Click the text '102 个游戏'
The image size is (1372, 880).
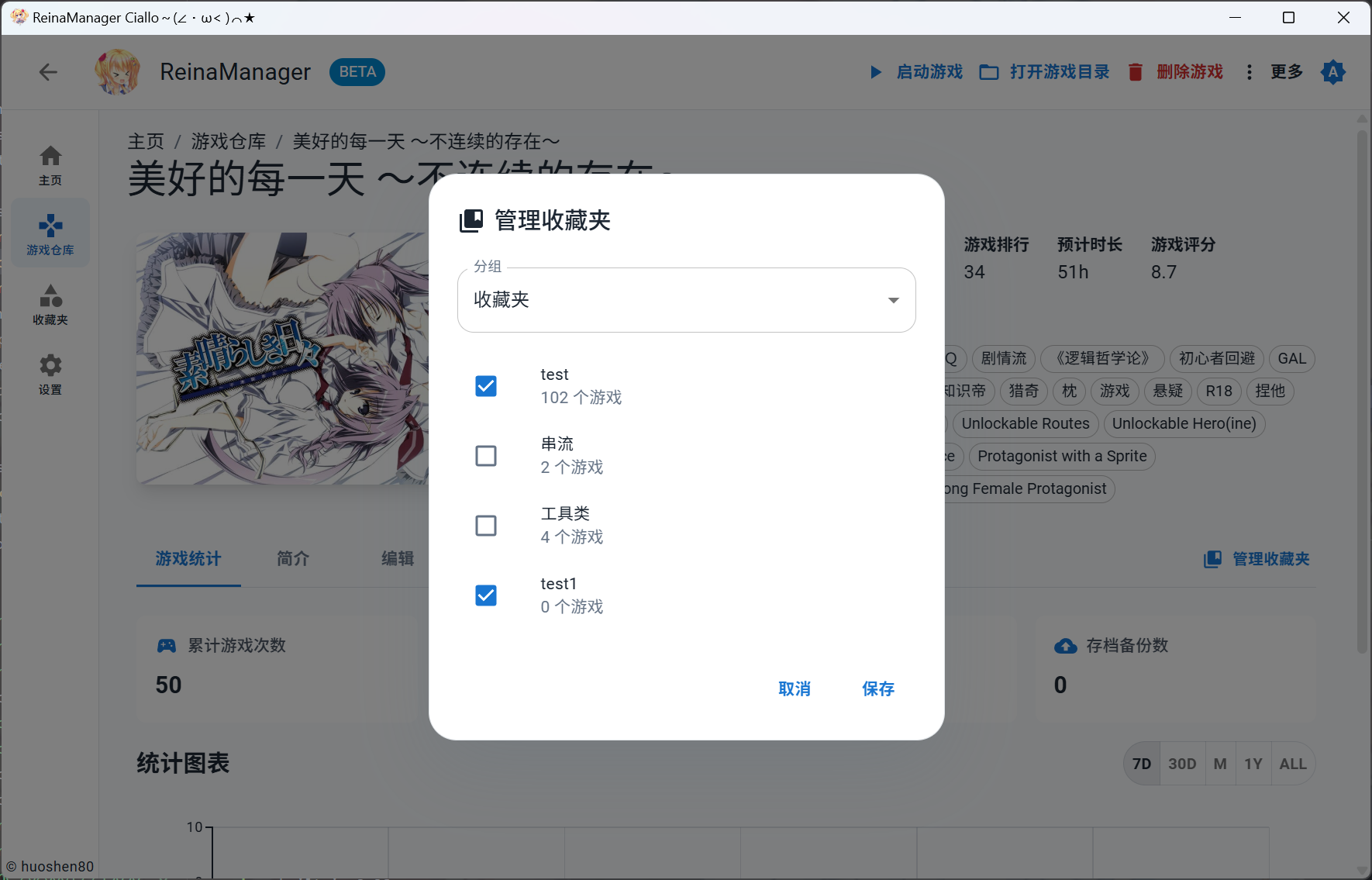581,398
